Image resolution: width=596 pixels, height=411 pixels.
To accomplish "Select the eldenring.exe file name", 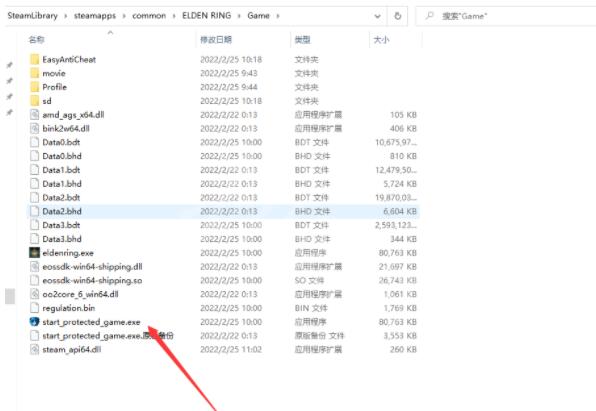I will 68,253.
